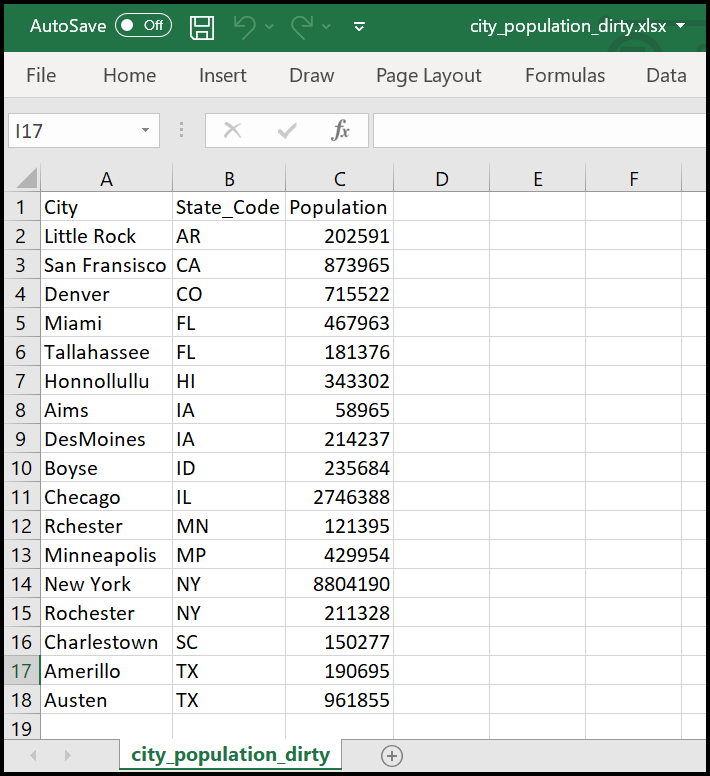Open the file name dropdown in title bar
This screenshot has width=710, height=776.
(681, 26)
